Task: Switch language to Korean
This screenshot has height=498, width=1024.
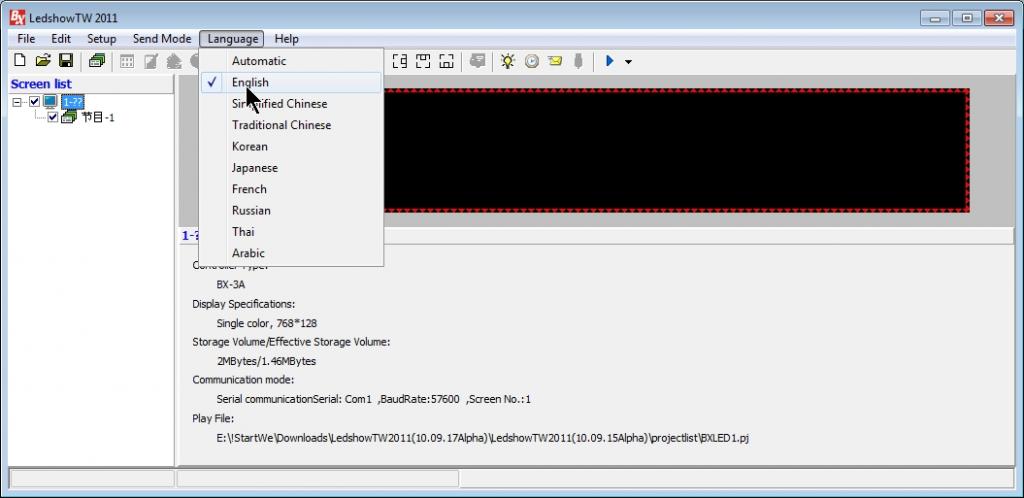Action: tap(291, 146)
